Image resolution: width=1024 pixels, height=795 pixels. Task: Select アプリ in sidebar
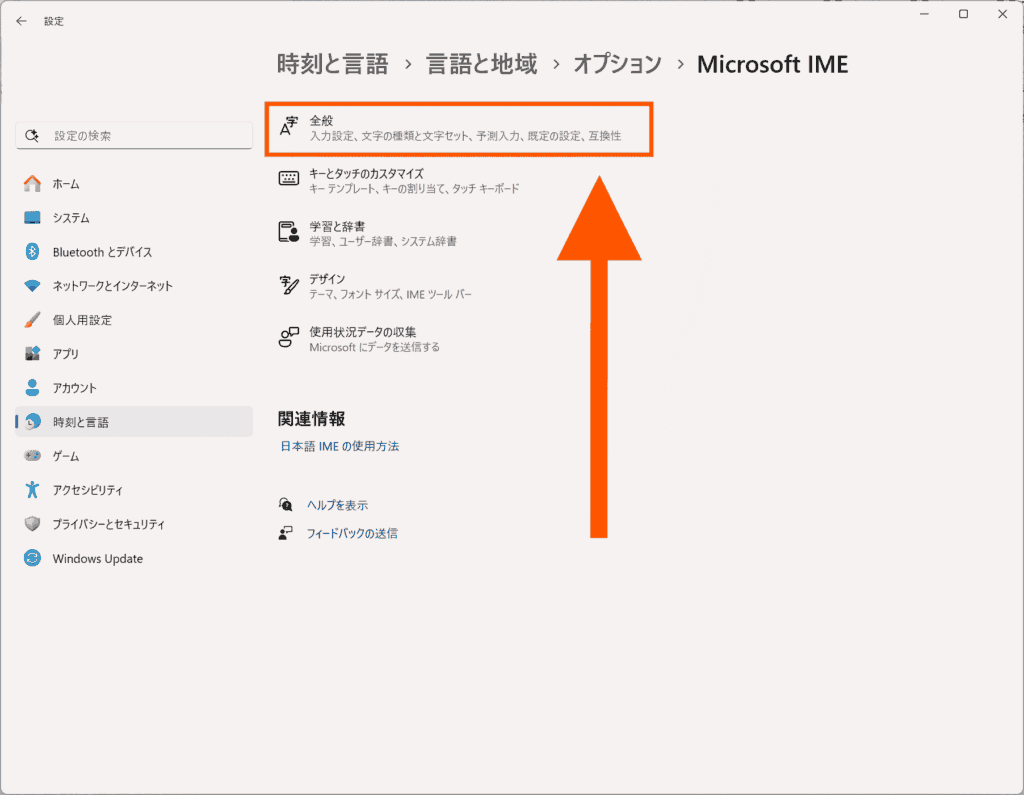pos(134,353)
